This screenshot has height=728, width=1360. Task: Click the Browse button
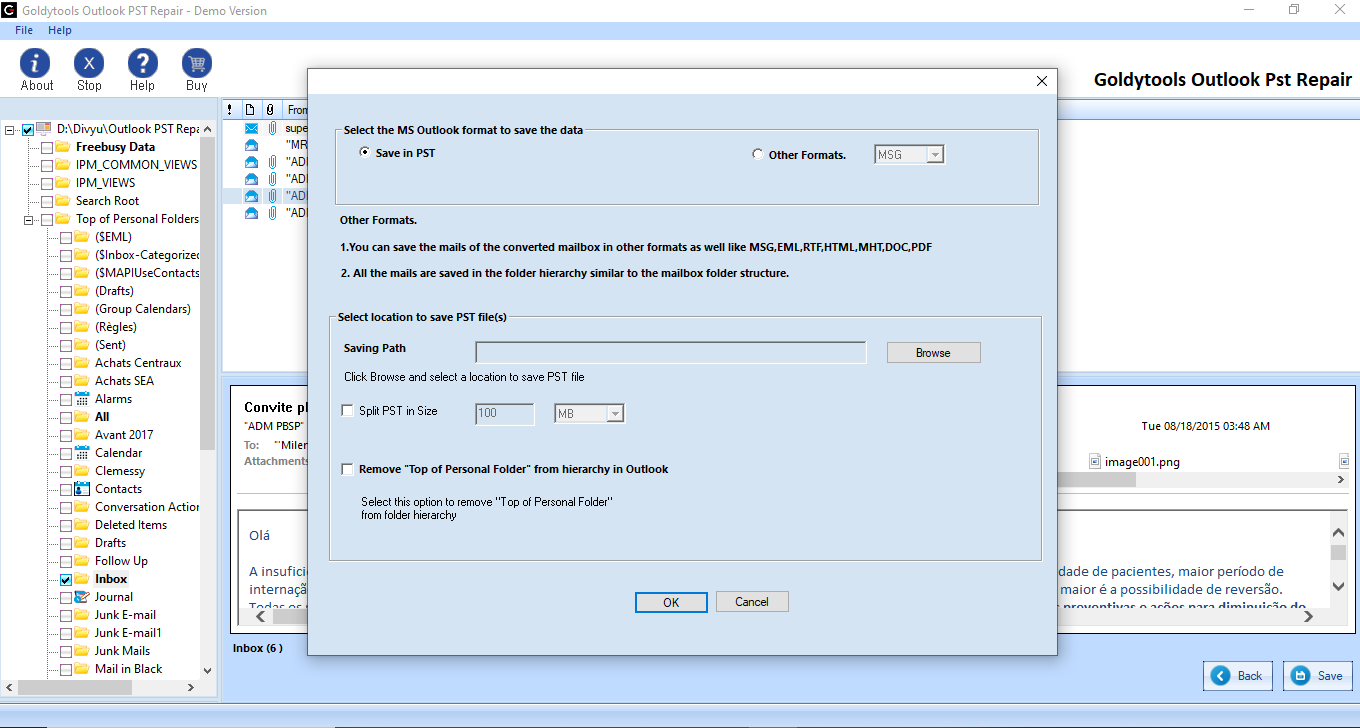pyautogui.click(x=933, y=353)
